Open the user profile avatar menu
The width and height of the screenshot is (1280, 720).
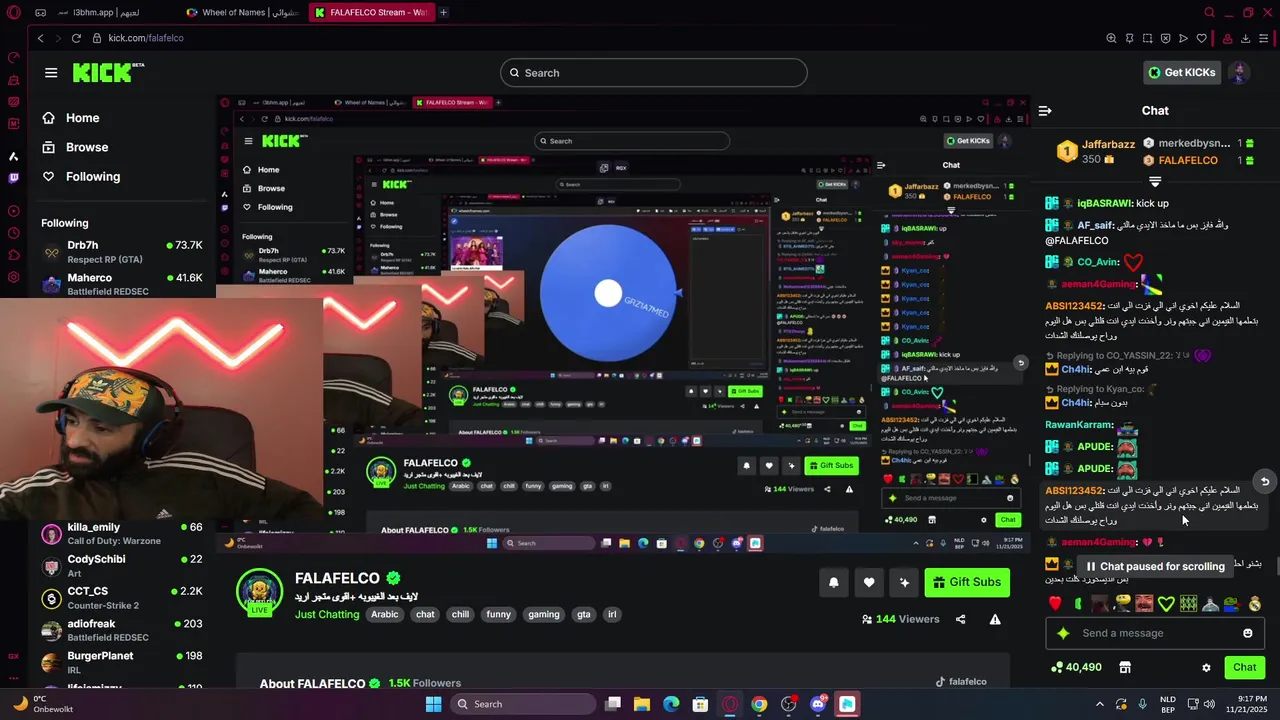point(1238,72)
